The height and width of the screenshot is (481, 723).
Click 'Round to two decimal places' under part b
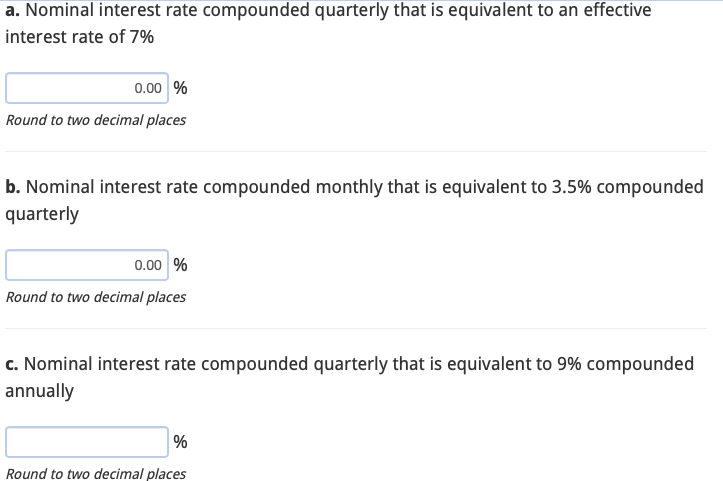[x=96, y=297]
